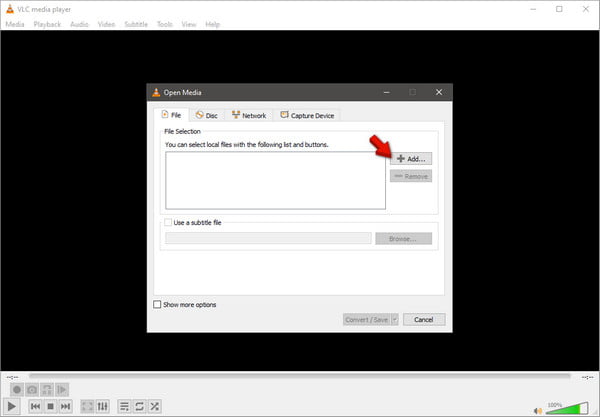Click the VLC cone icon in main title bar

(10, 9)
